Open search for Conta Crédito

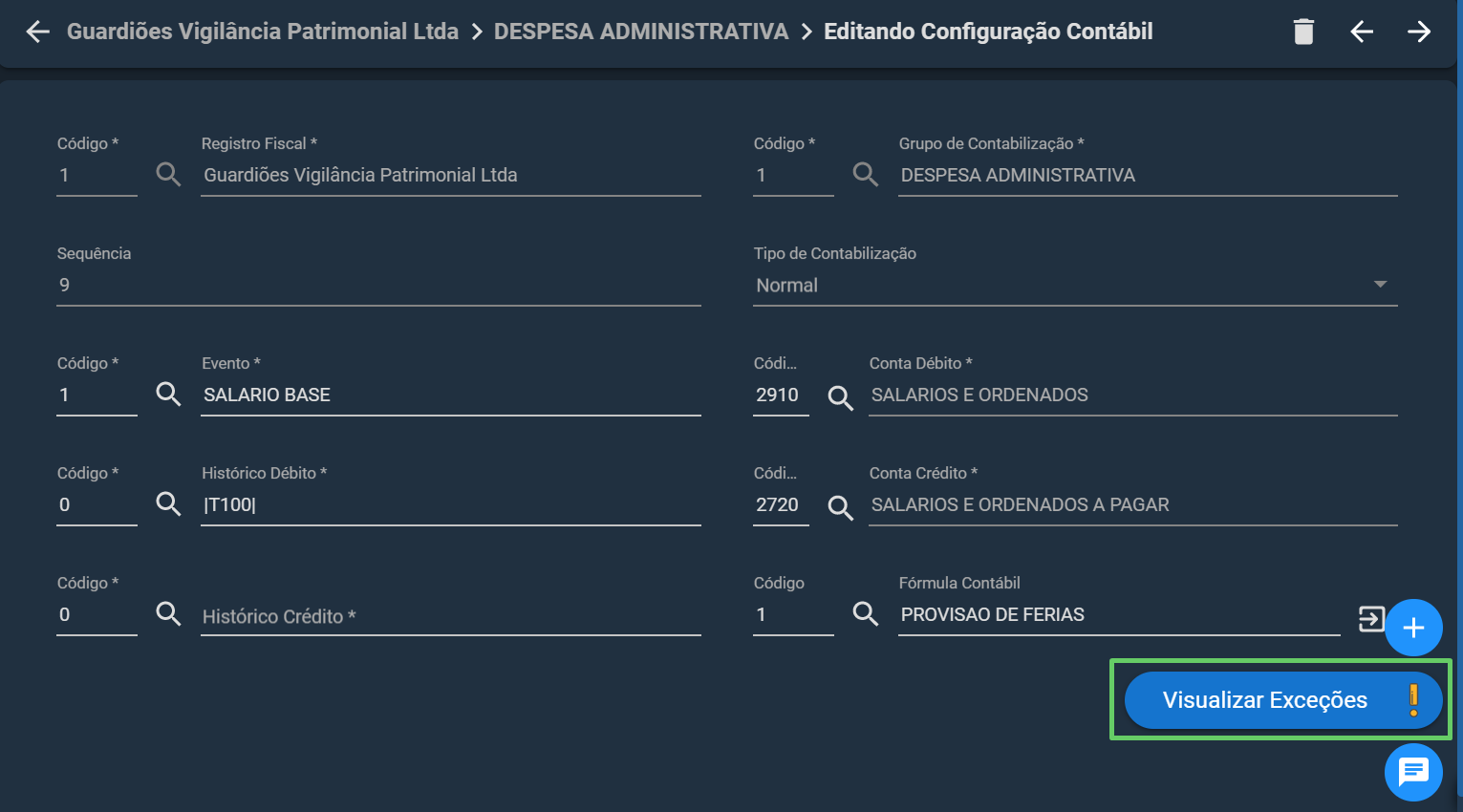pos(840,507)
